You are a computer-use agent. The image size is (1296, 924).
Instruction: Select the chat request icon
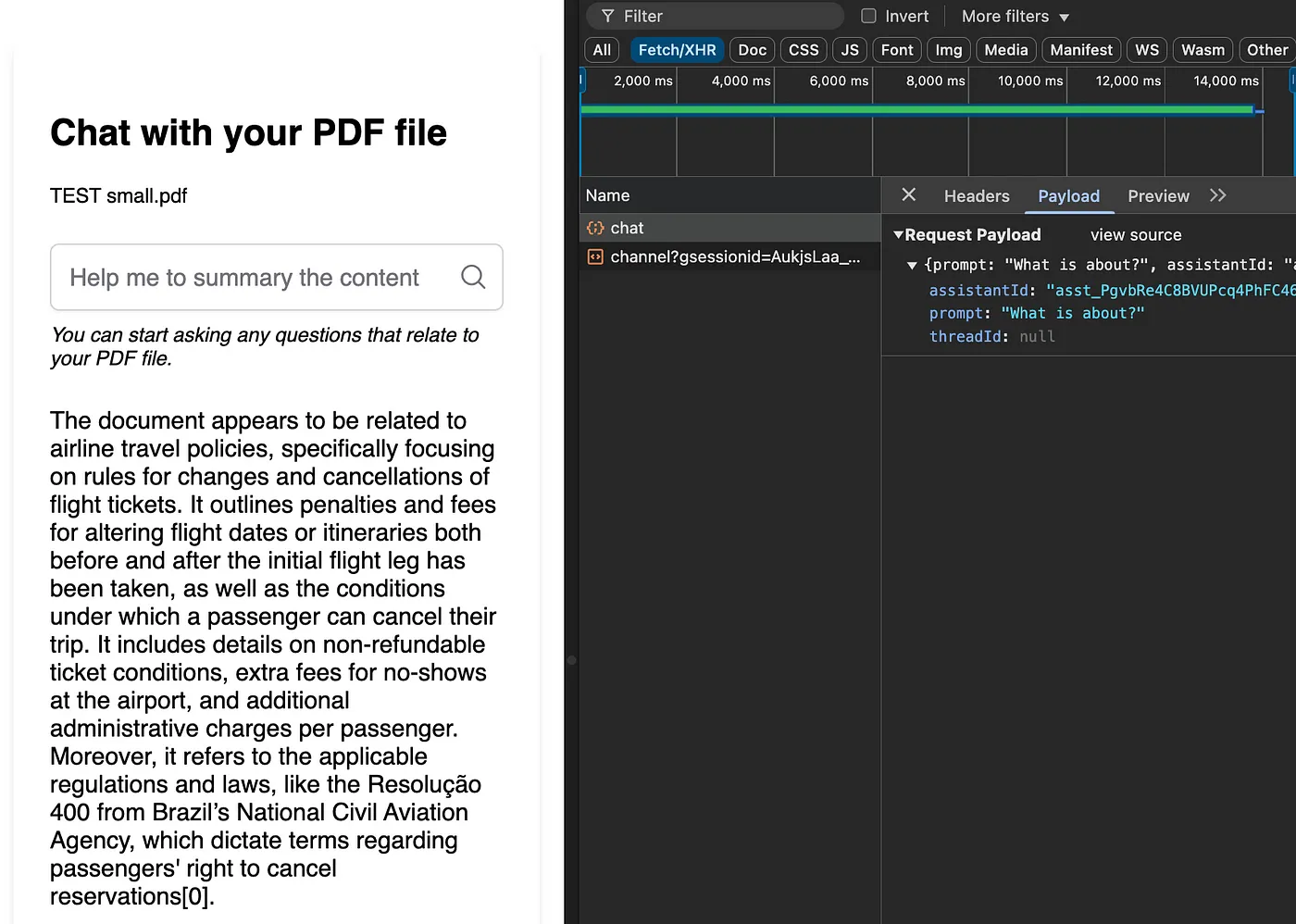point(595,228)
